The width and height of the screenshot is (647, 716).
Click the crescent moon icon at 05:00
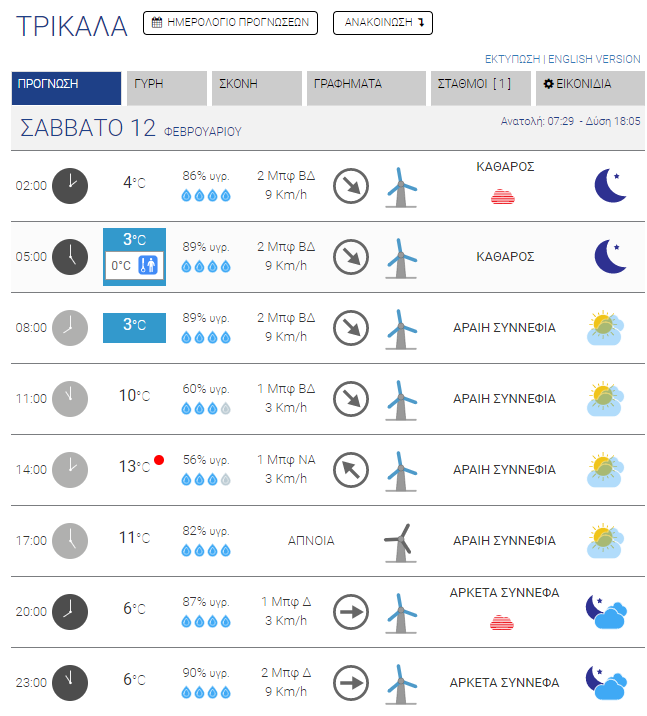pyautogui.click(x=608, y=257)
